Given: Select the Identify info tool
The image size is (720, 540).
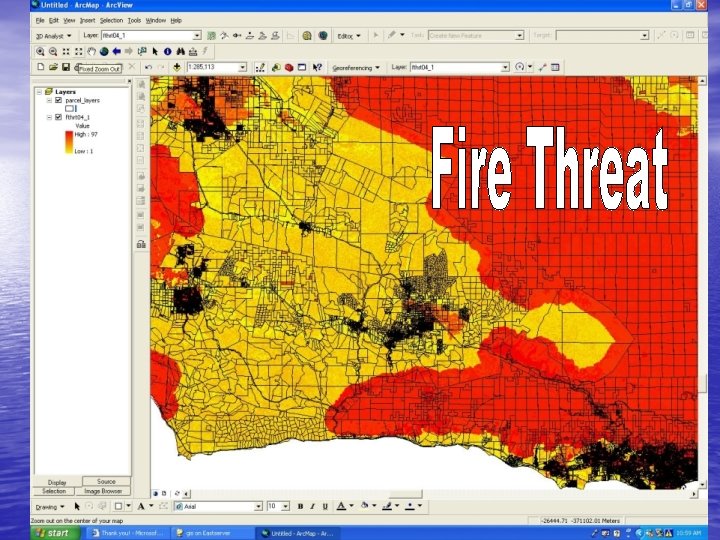Looking at the screenshot, I should (168, 51).
